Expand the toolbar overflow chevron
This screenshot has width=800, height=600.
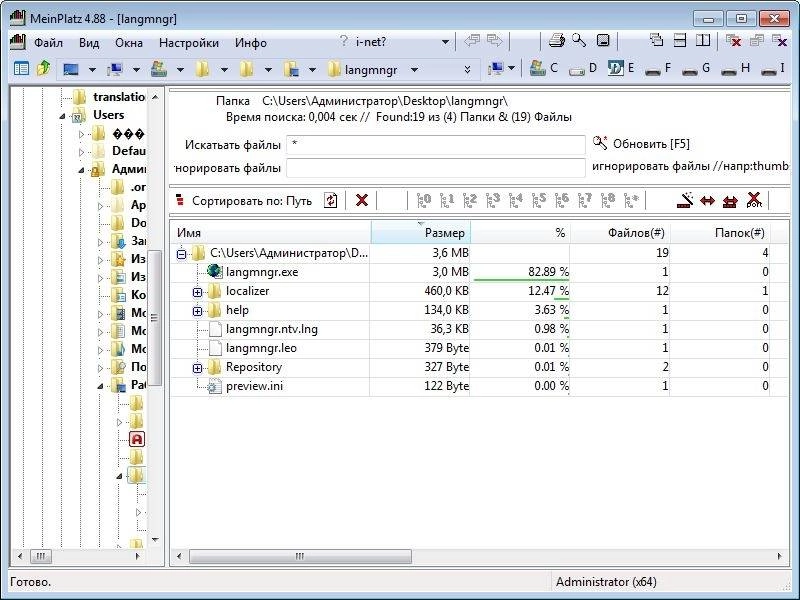click(467, 69)
